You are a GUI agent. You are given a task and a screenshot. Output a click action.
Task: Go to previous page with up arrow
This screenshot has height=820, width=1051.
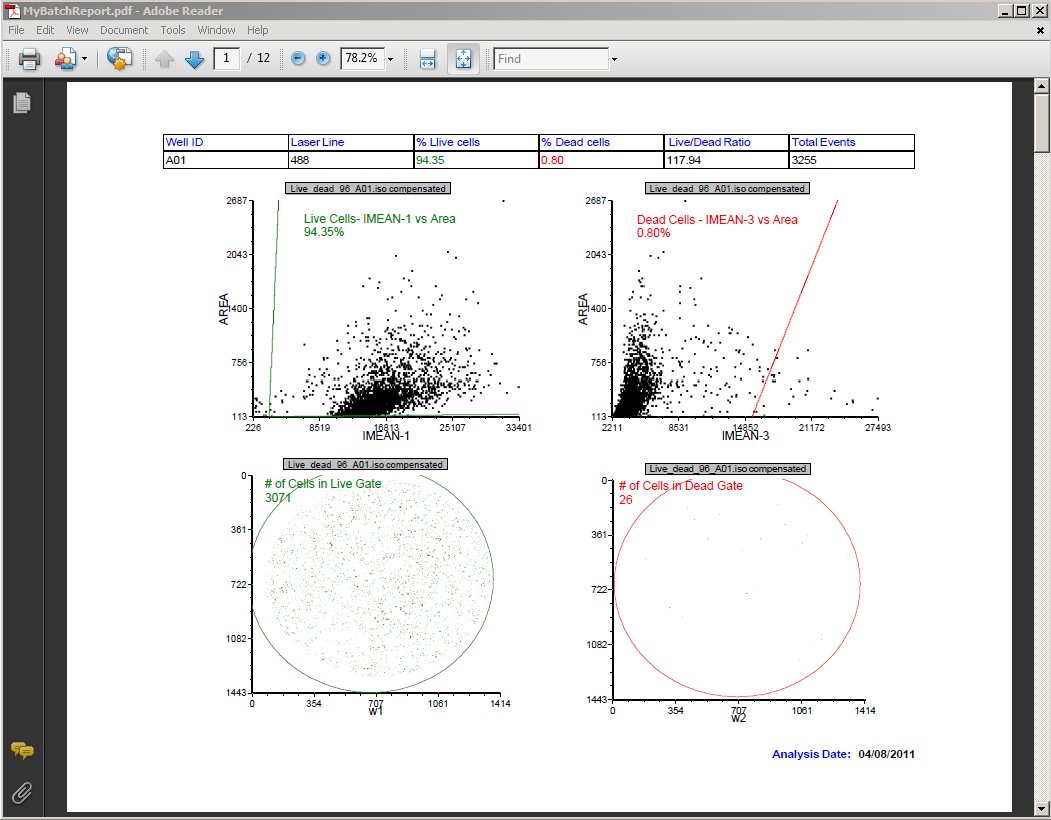[x=165, y=59]
